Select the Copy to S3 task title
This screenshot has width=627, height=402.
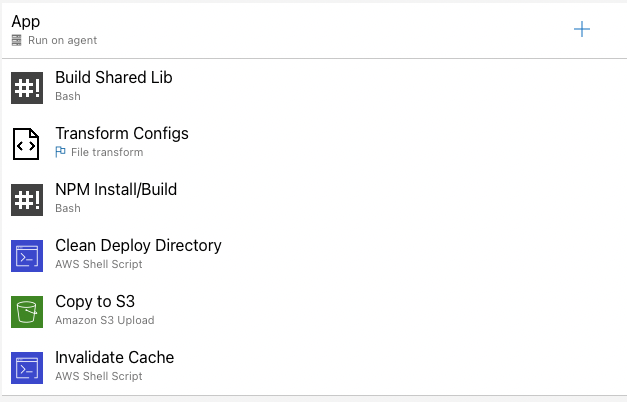pos(95,302)
